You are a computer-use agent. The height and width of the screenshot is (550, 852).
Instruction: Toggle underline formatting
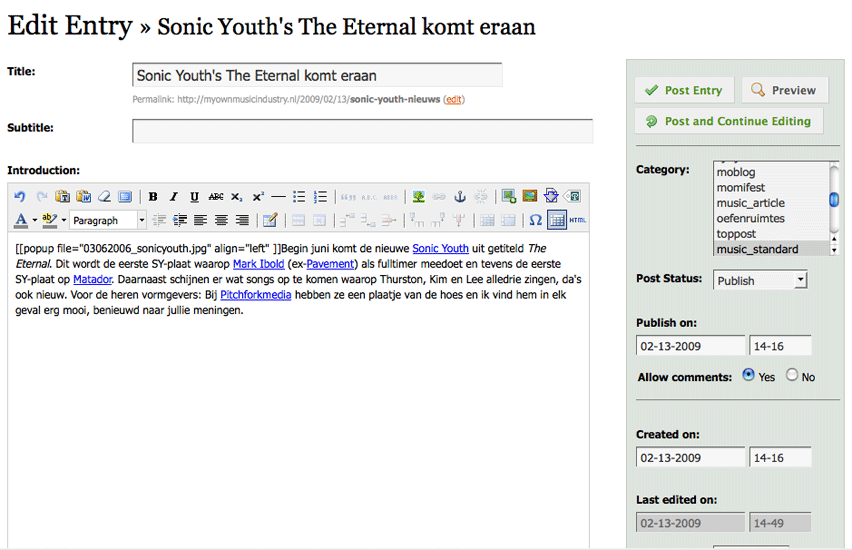pyautogui.click(x=194, y=197)
